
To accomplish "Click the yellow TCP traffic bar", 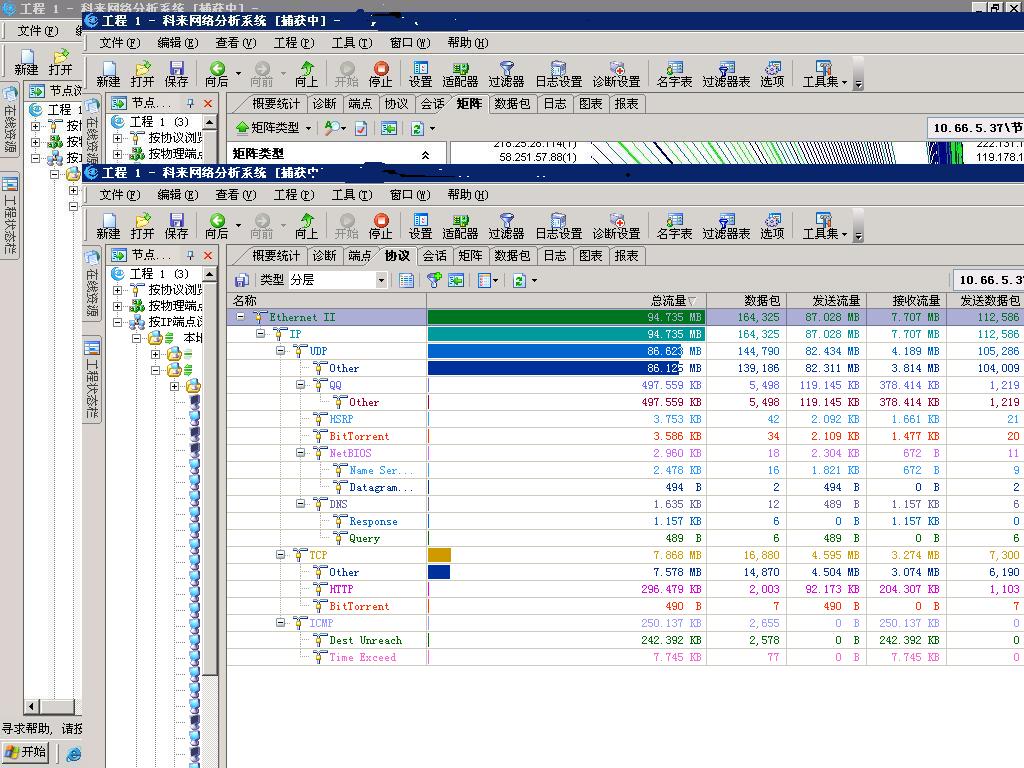I will coord(439,555).
